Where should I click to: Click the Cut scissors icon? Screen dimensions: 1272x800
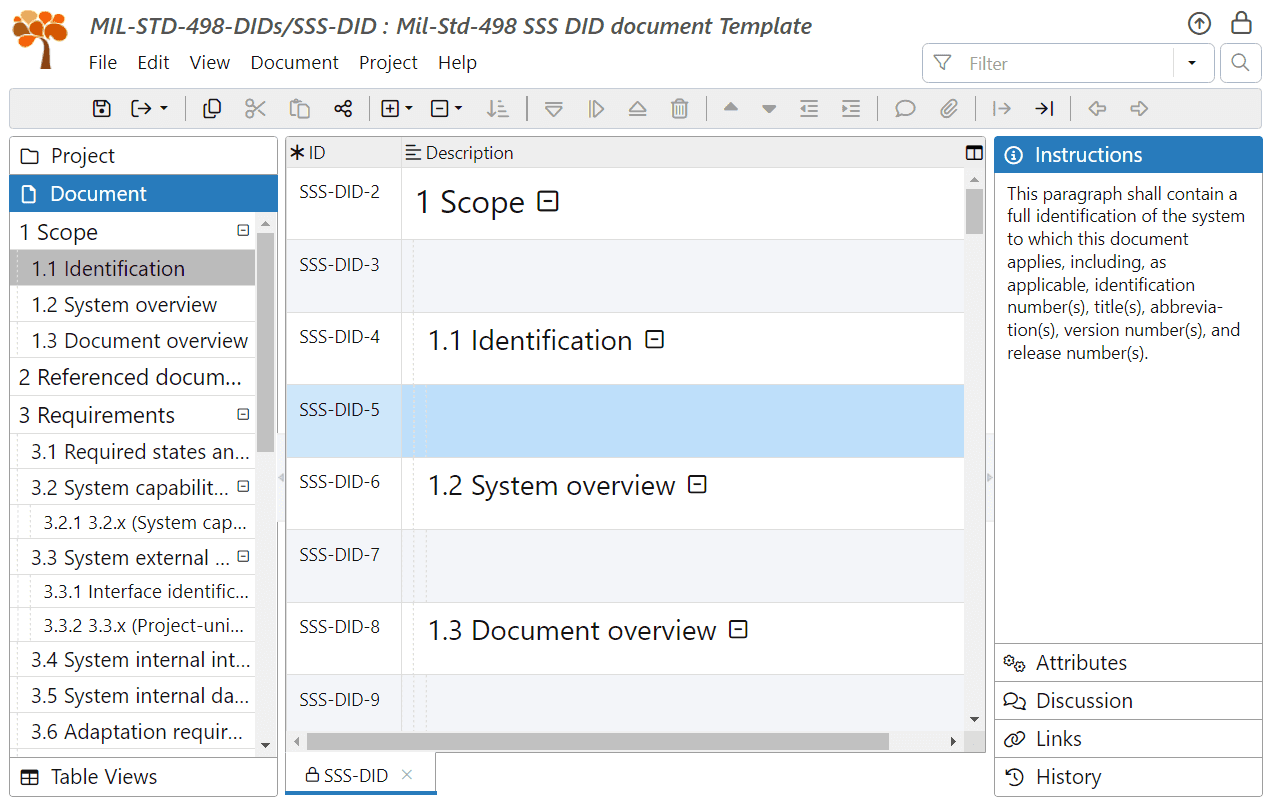click(x=256, y=109)
